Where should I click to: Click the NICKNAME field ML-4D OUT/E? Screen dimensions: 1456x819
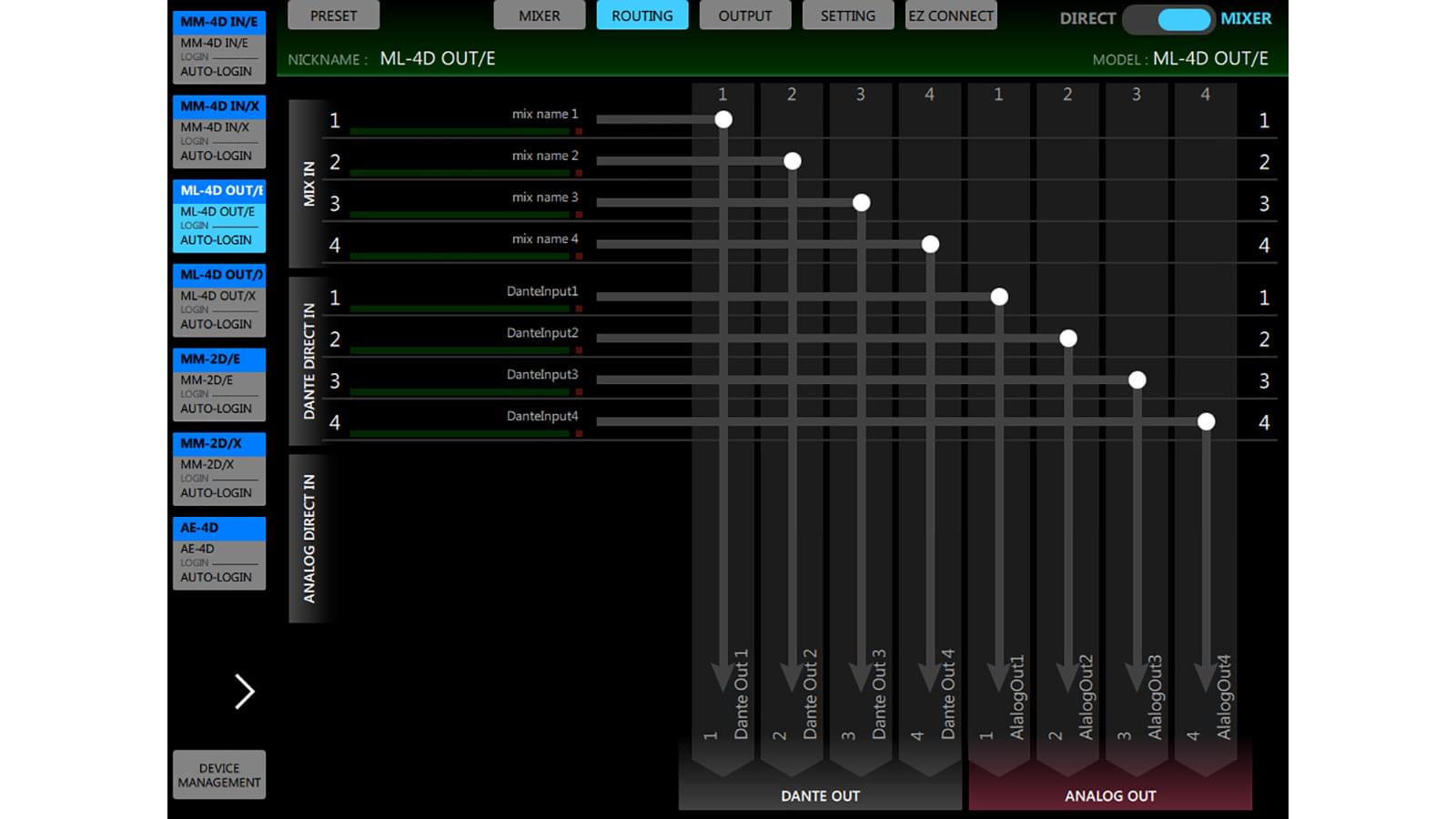pyautogui.click(x=438, y=58)
